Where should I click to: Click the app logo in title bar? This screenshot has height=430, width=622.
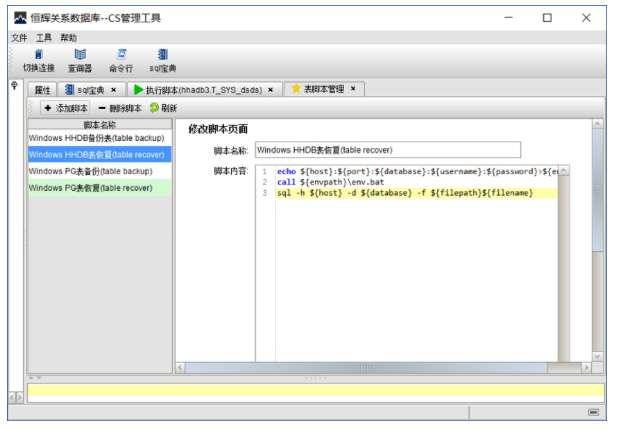point(20,18)
